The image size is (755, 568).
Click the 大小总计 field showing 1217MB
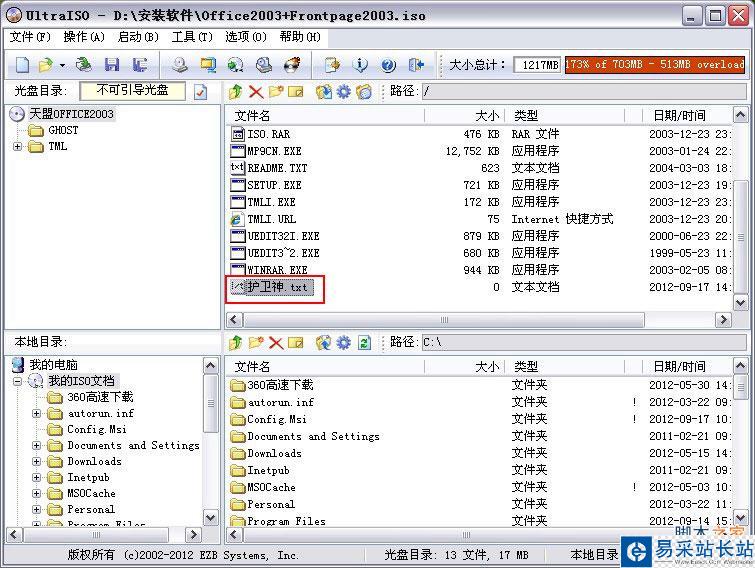pos(538,65)
